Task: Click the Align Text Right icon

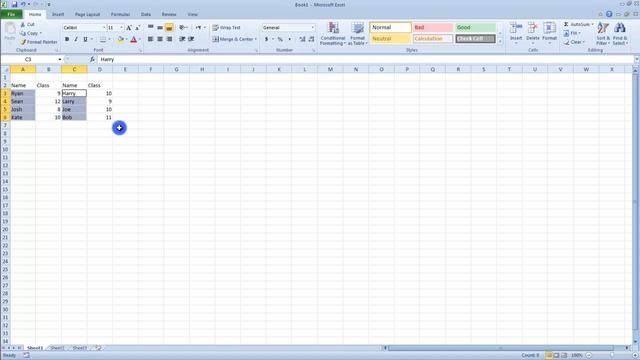Action: point(169,39)
